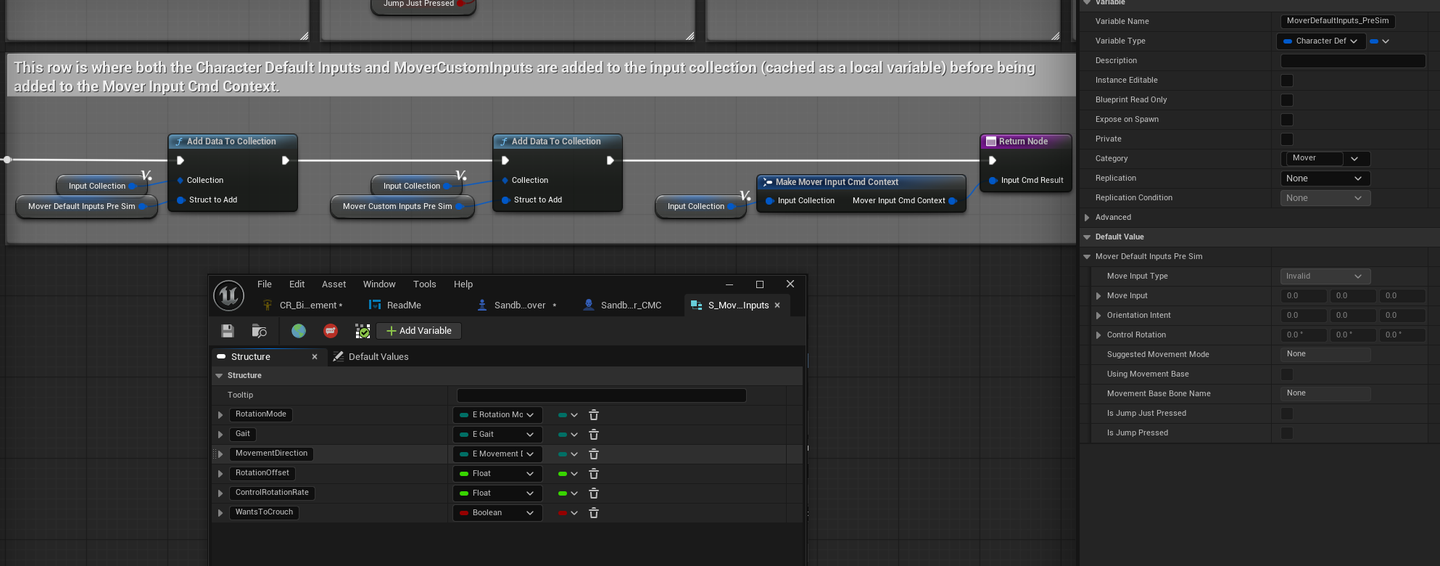This screenshot has width=1440, height=566.
Task: Open the Edit menu in struct editor
Action: (x=297, y=284)
